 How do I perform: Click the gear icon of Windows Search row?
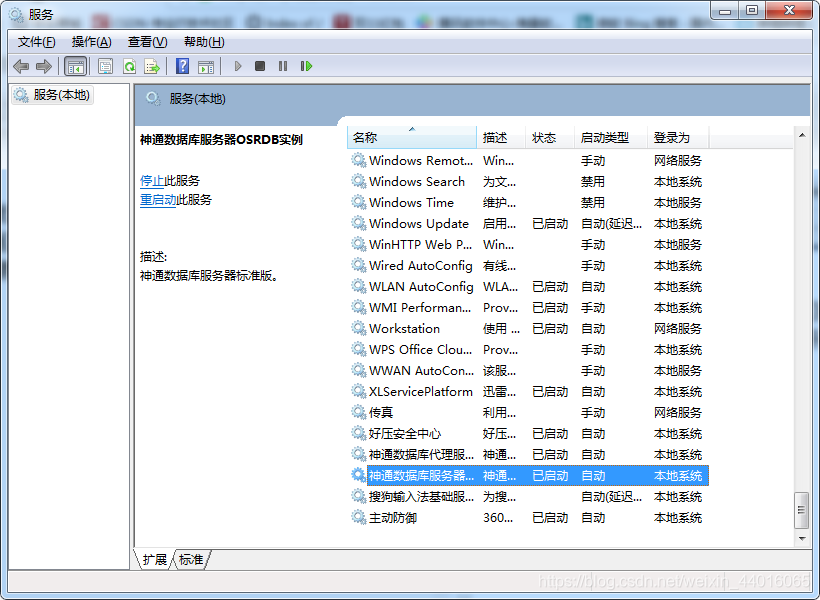[x=358, y=181]
